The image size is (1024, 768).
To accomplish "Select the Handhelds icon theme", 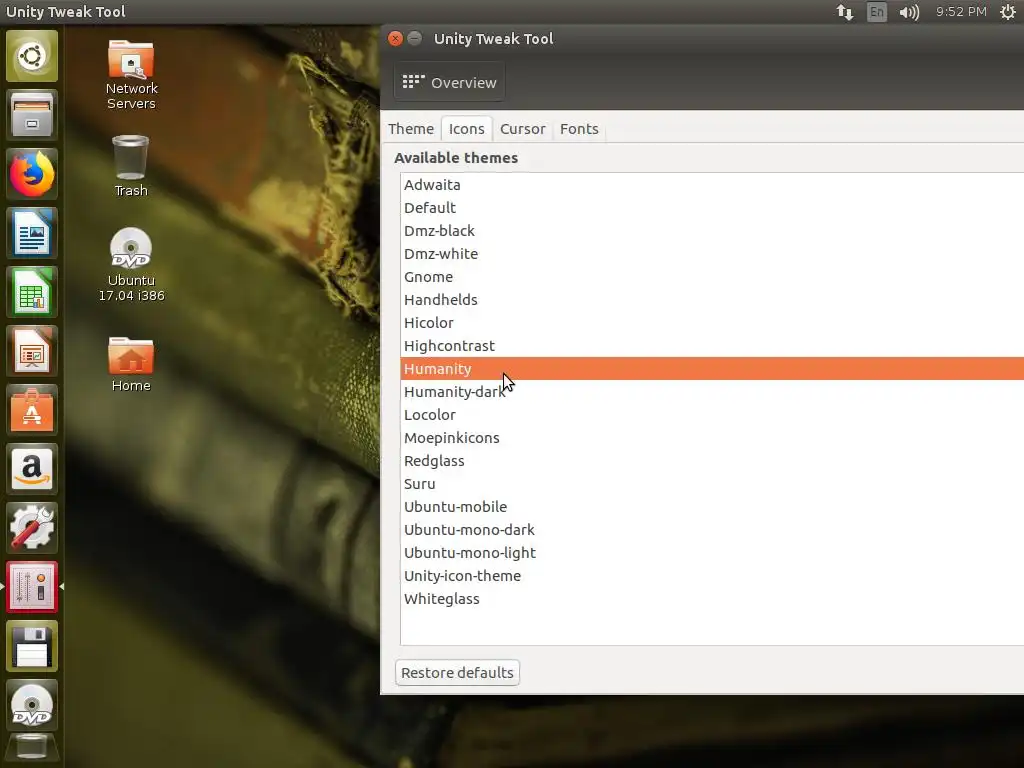I will click(712, 300).
